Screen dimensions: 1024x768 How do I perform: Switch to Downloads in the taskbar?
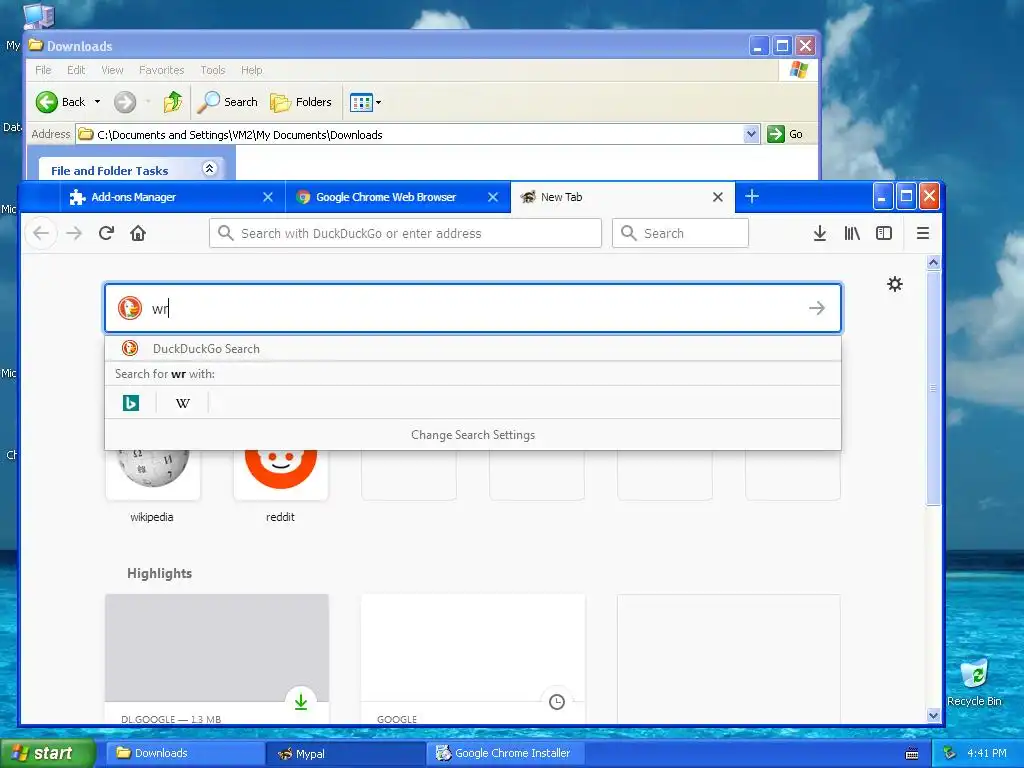click(x=185, y=753)
